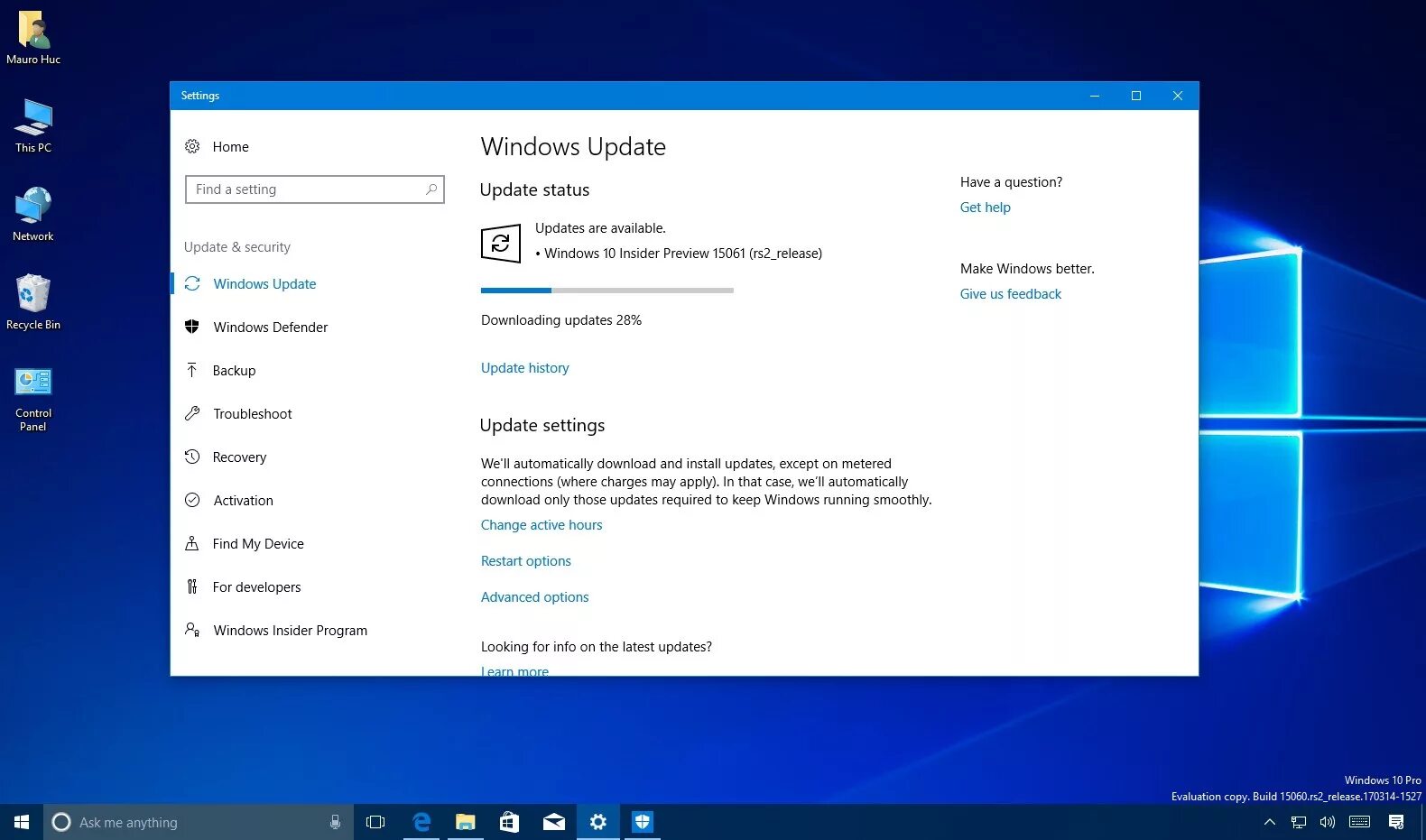This screenshot has height=840, width=1426.
Task: Open the Activation settings page
Action: (x=243, y=500)
